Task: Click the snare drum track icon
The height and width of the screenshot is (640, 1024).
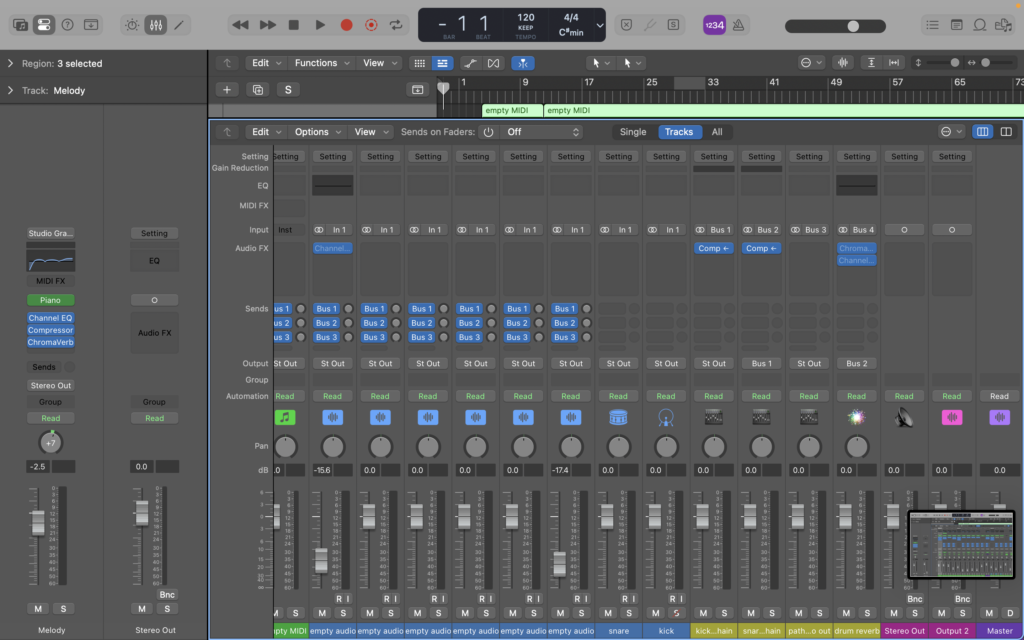Action: tap(618, 417)
